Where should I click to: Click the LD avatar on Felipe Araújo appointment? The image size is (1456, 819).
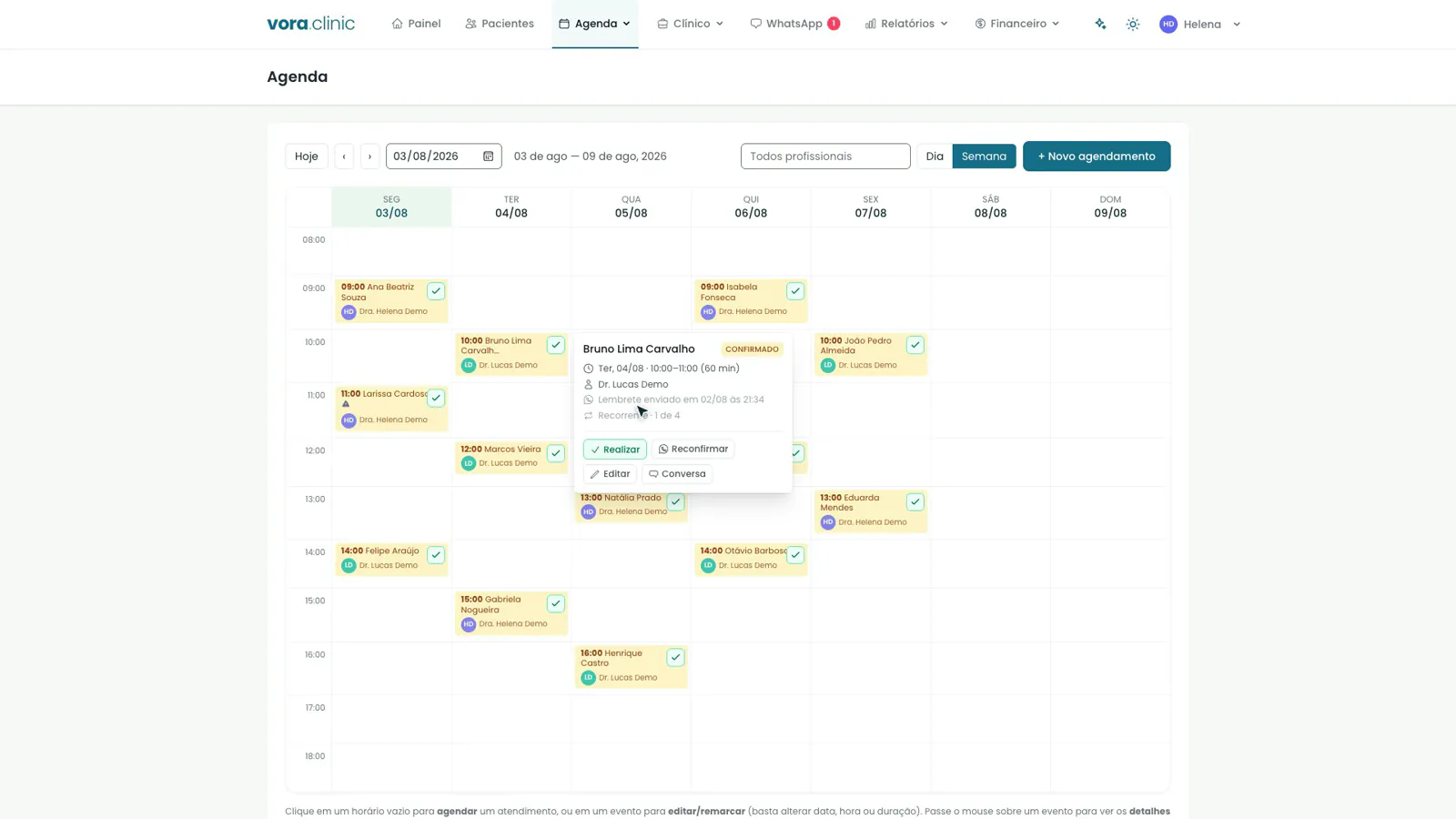349,566
